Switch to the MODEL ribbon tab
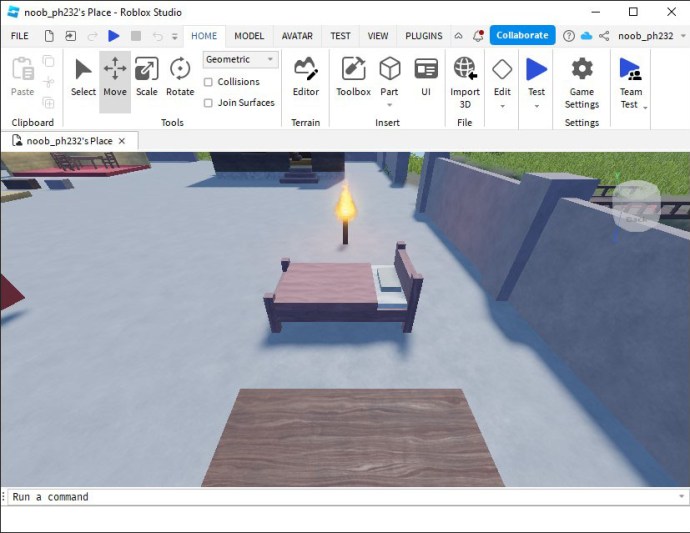 click(x=249, y=36)
